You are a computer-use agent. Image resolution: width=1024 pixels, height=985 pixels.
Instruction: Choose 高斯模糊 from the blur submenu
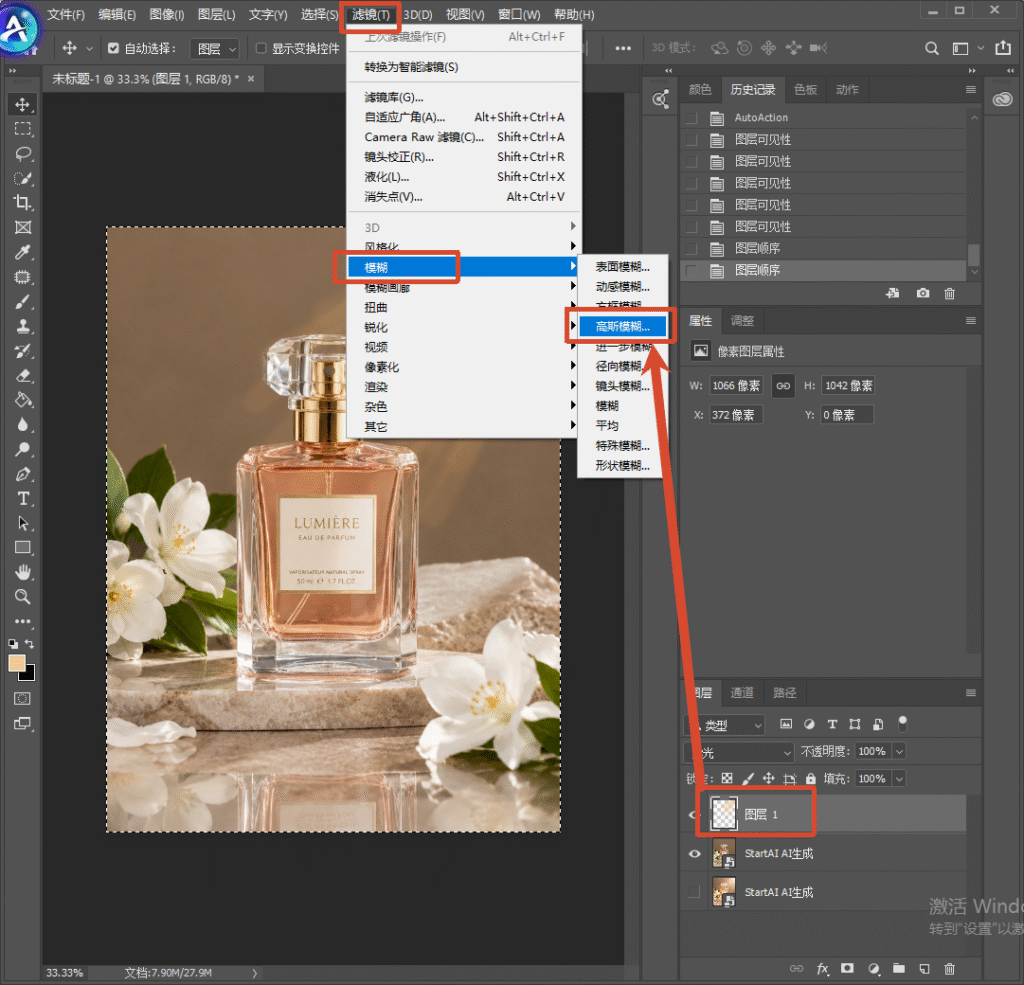point(622,327)
